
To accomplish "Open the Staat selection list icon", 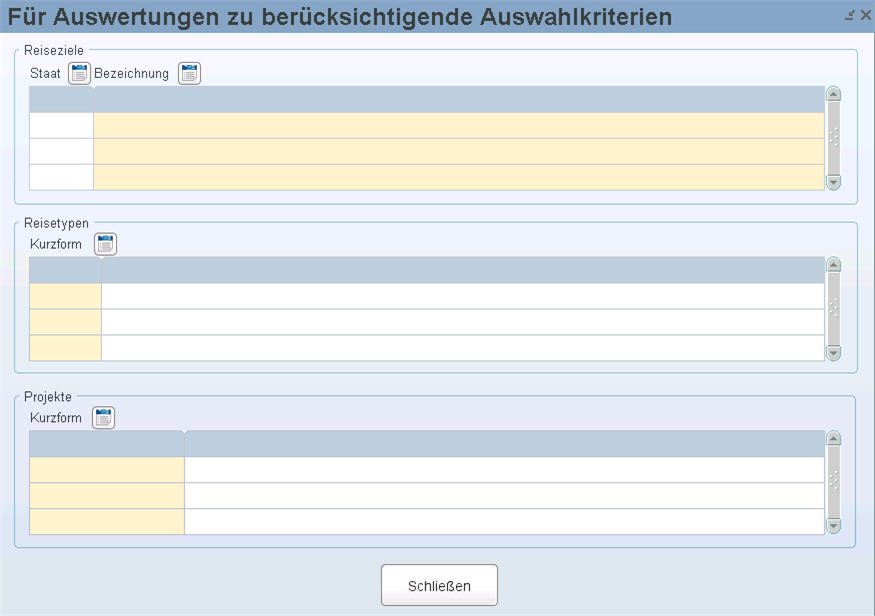I will pos(79,73).
